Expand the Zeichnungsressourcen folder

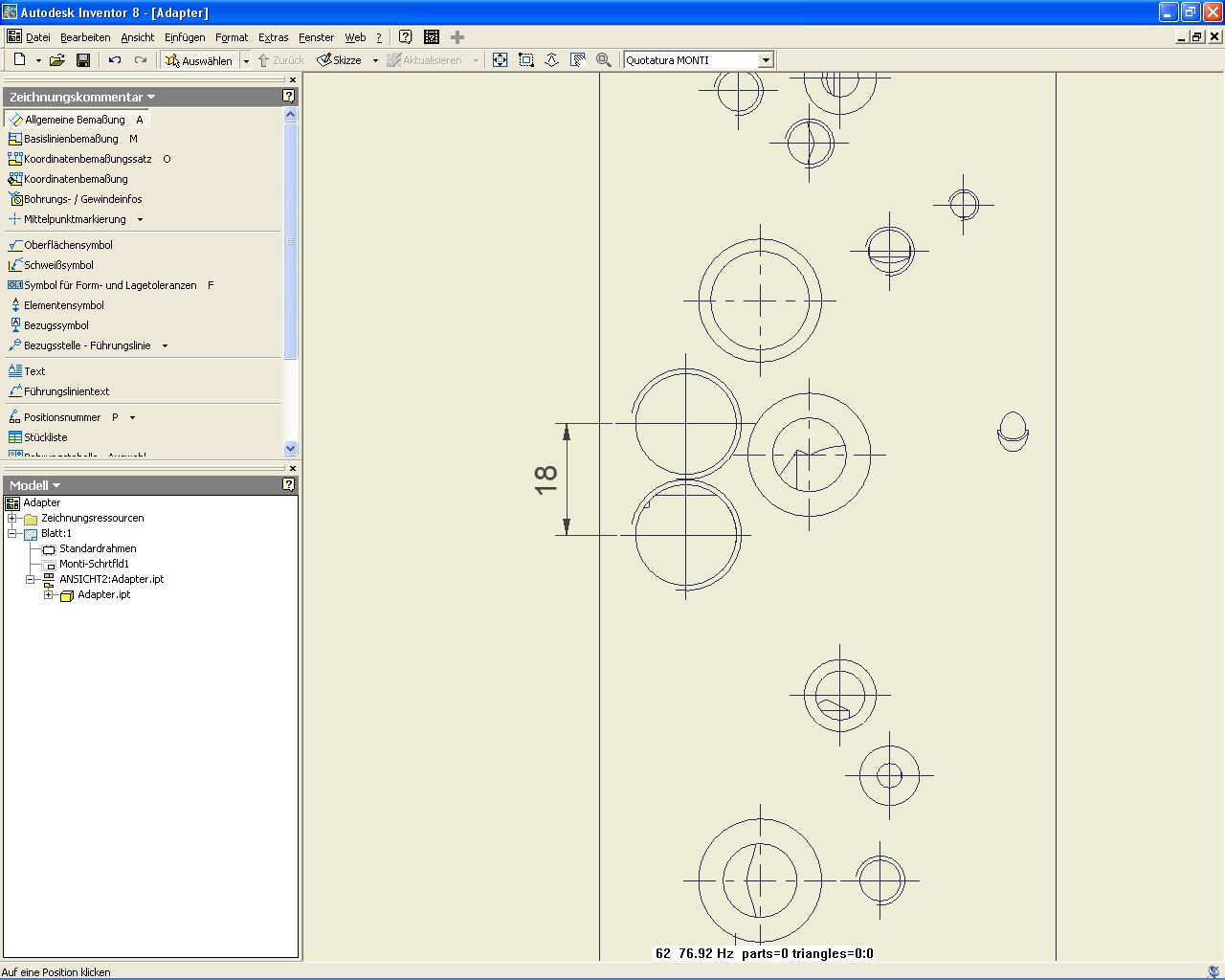(x=12, y=518)
